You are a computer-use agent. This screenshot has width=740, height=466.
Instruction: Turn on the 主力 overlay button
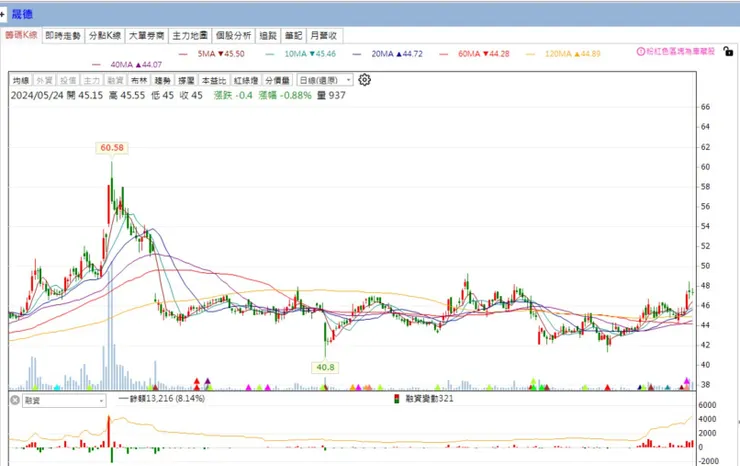92,80
